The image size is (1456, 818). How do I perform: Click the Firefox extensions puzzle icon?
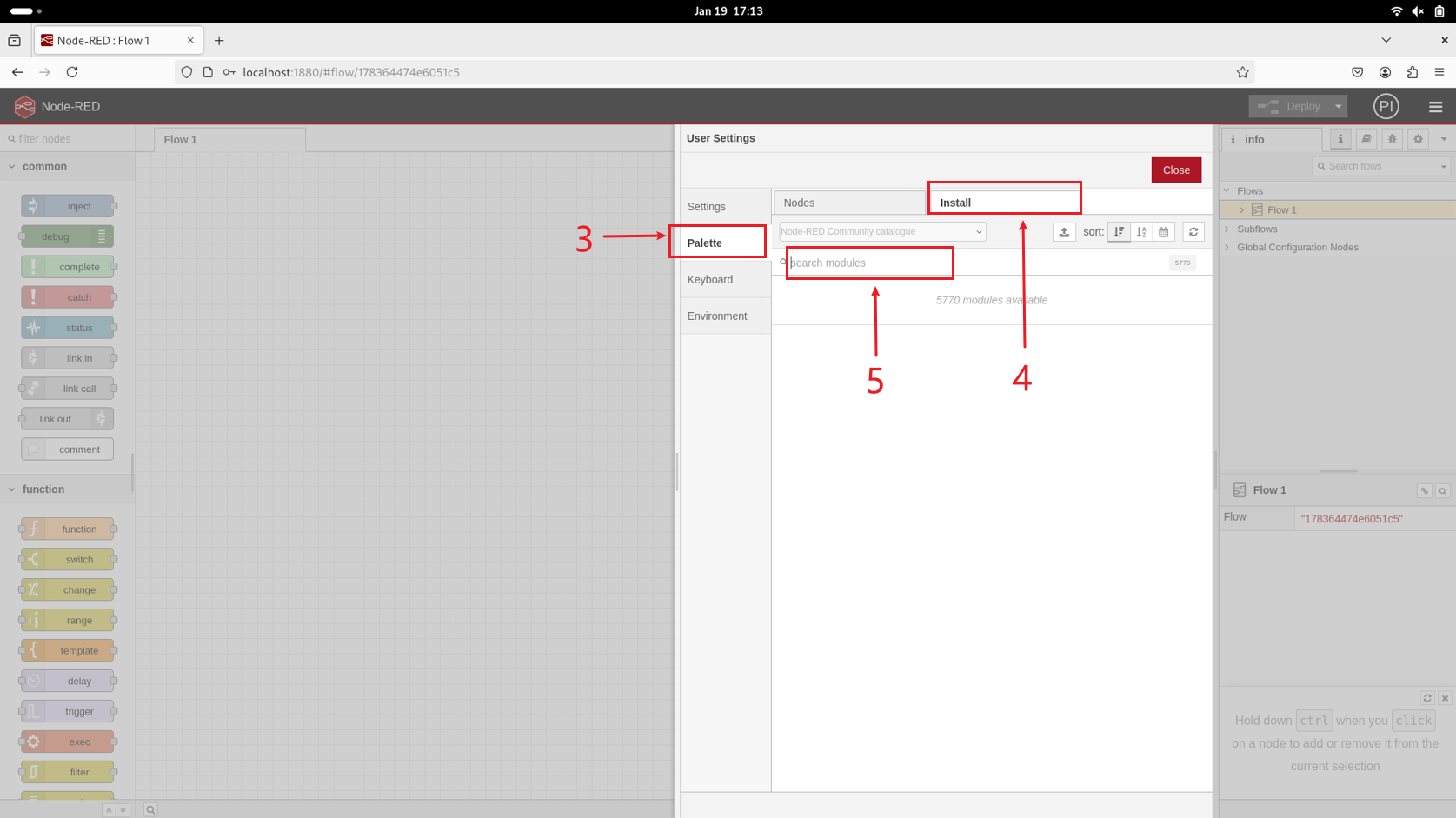(x=1412, y=72)
